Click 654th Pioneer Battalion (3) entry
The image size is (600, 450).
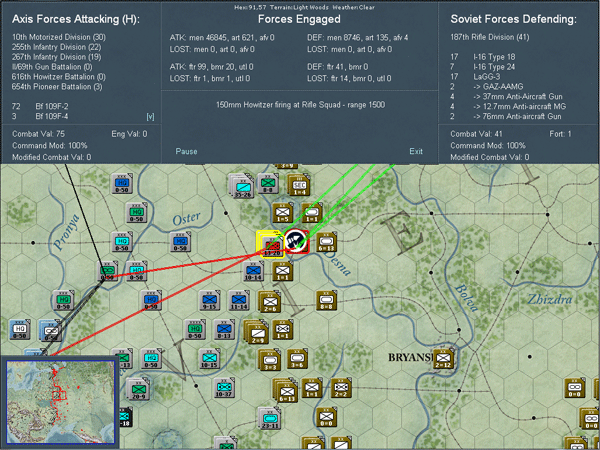point(57,87)
